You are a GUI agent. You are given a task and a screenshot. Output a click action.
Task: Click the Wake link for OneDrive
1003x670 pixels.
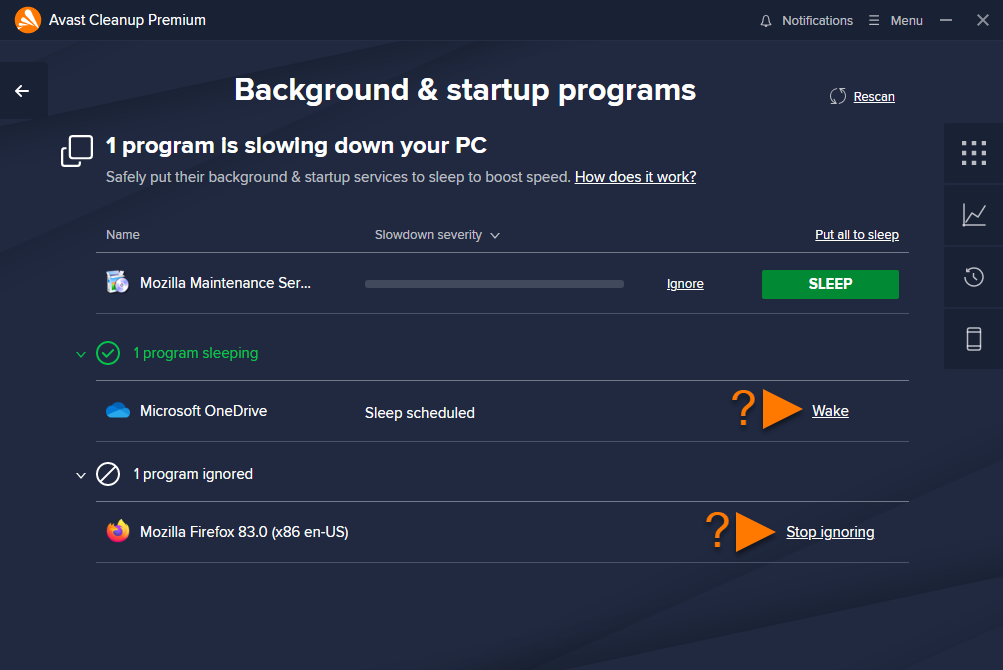coord(830,411)
